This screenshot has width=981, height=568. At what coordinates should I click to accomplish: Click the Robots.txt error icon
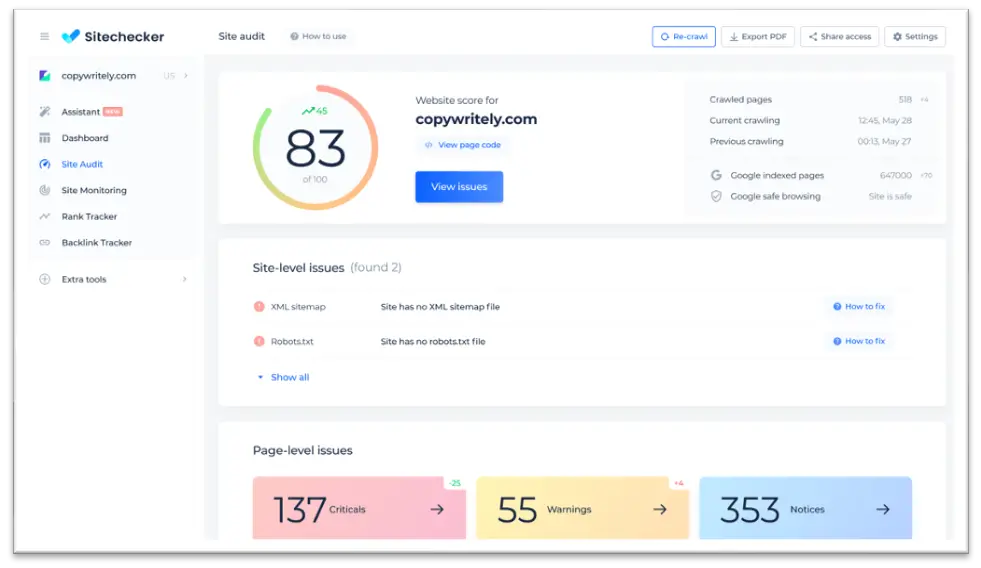click(x=259, y=341)
